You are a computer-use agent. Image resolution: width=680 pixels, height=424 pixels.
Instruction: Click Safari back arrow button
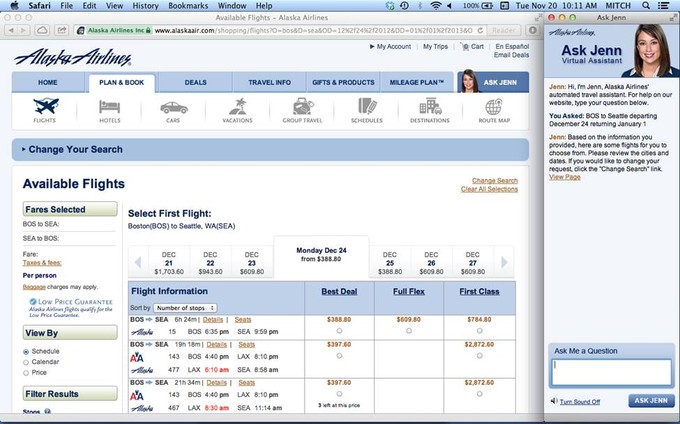click(11, 30)
